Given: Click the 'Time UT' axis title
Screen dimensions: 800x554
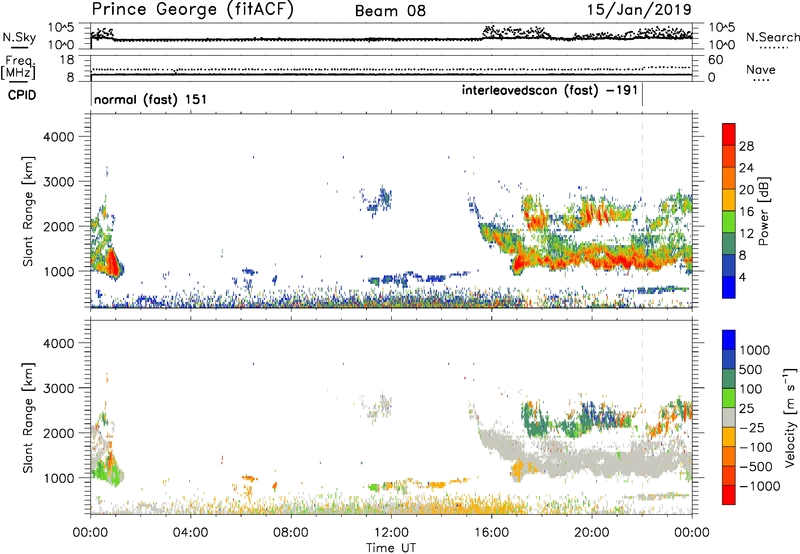Looking at the screenshot, I should click(x=391, y=548).
